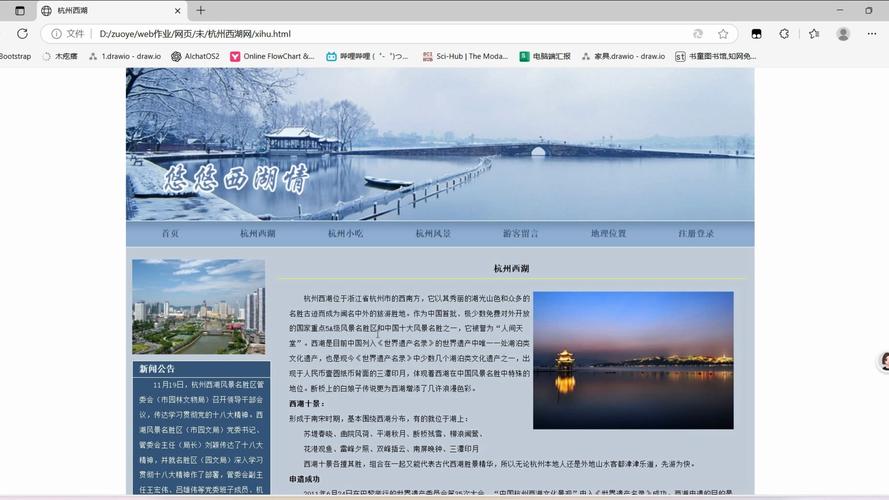Open the 书童图书馆 bookmark

pos(716,56)
